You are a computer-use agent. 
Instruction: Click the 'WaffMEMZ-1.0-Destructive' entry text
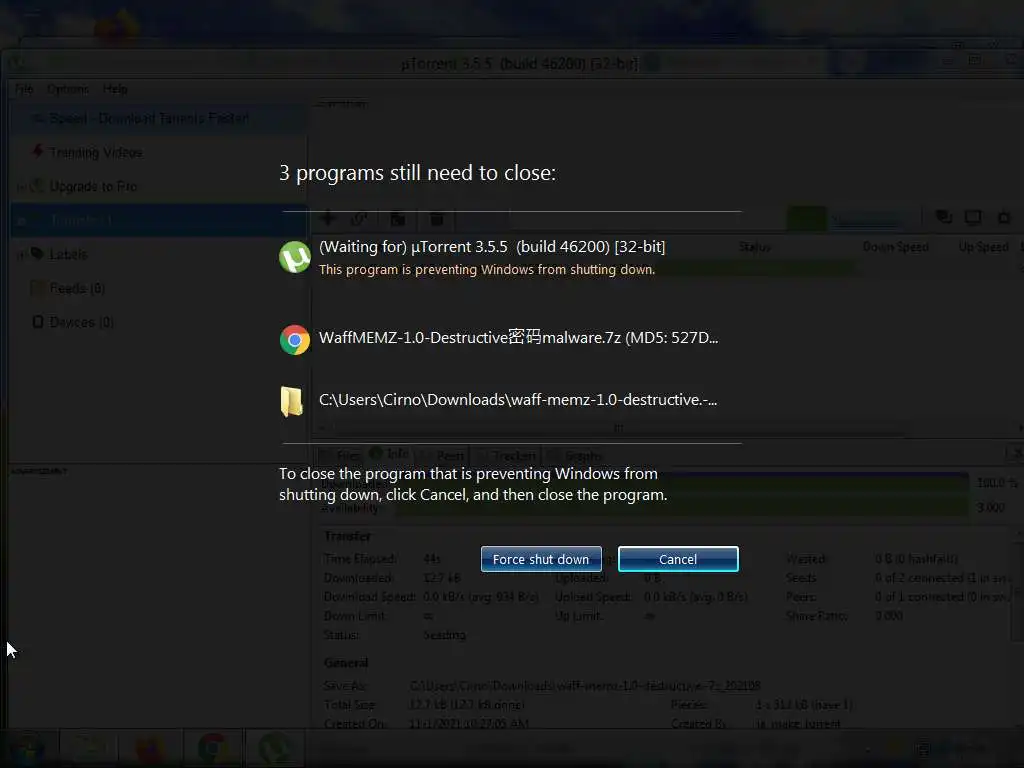click(519, 338)
